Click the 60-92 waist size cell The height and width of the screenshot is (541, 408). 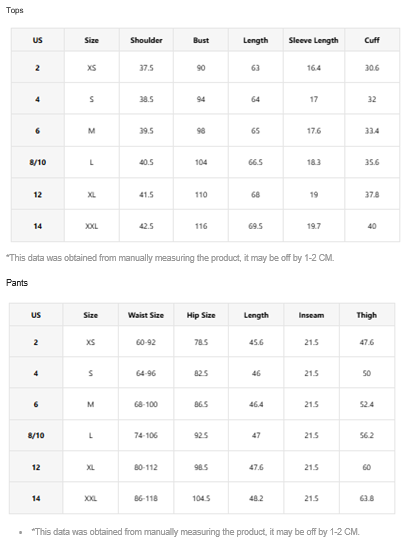point(146,342)
